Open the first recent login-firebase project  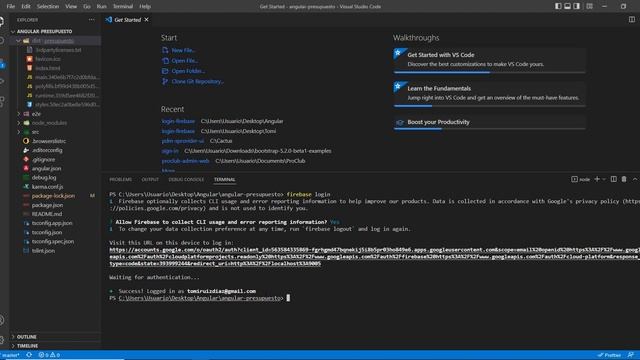178,121
